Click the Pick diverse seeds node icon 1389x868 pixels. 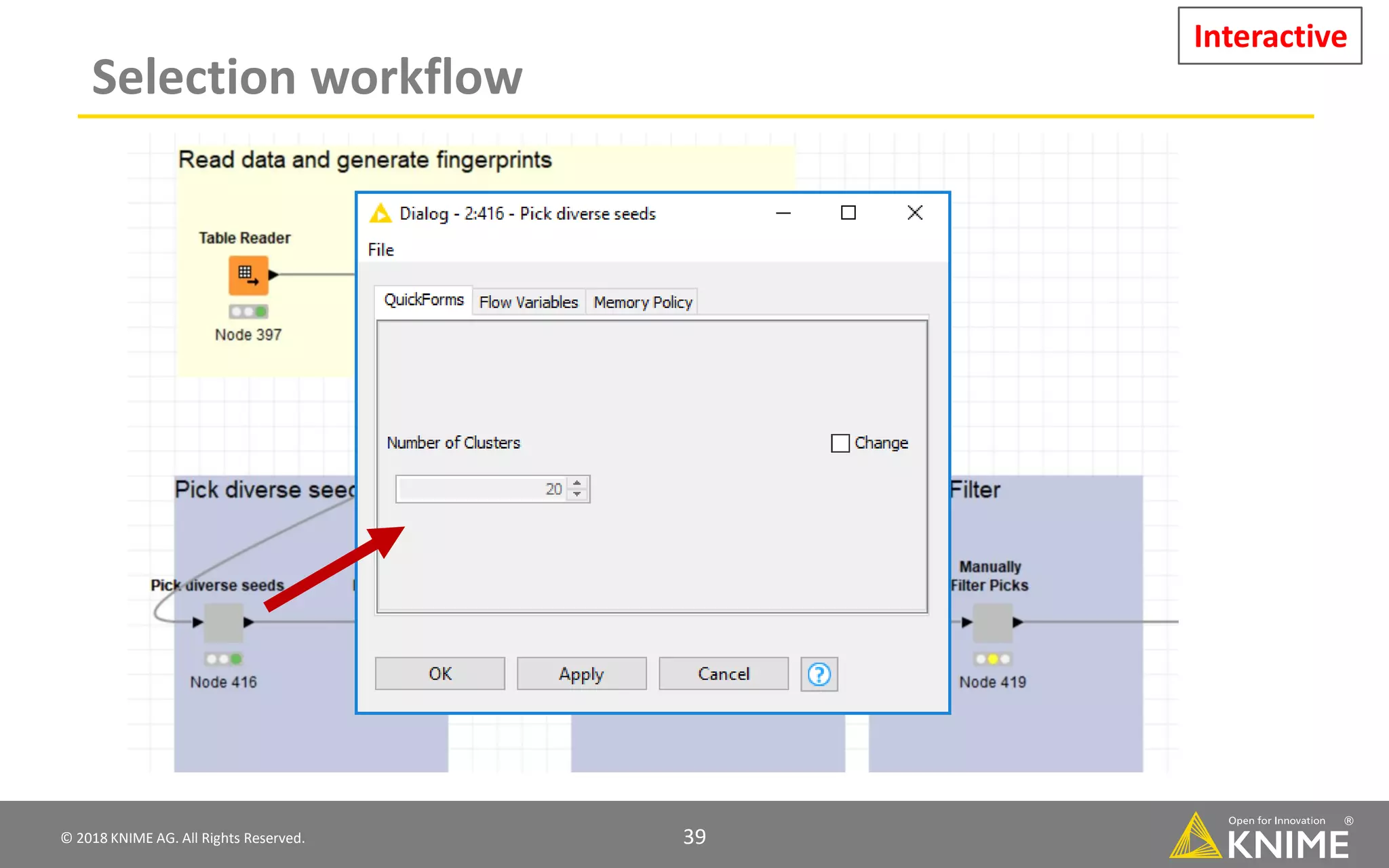pos(223,622)
